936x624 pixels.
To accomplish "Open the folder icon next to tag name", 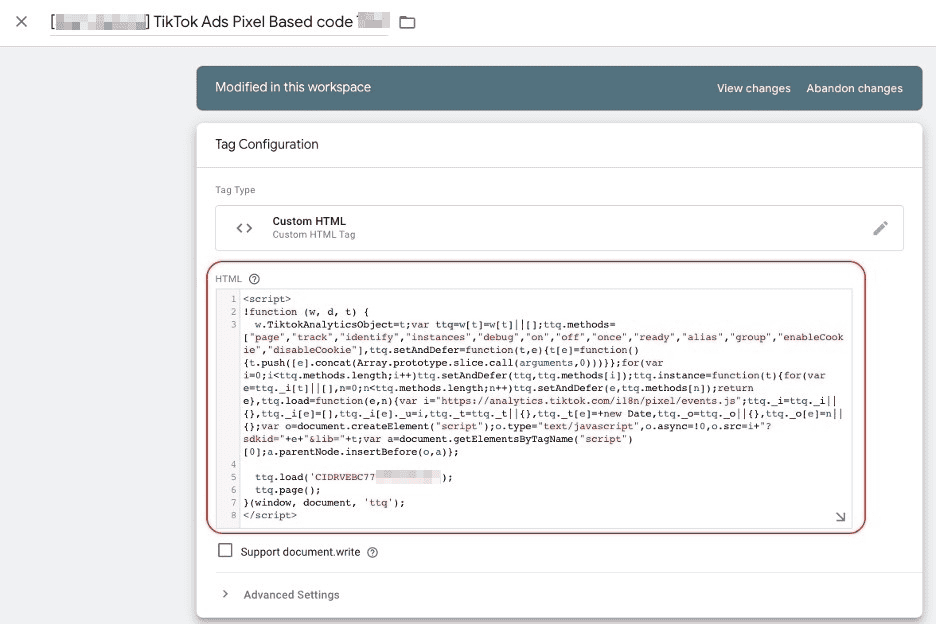I will point(407,23).
